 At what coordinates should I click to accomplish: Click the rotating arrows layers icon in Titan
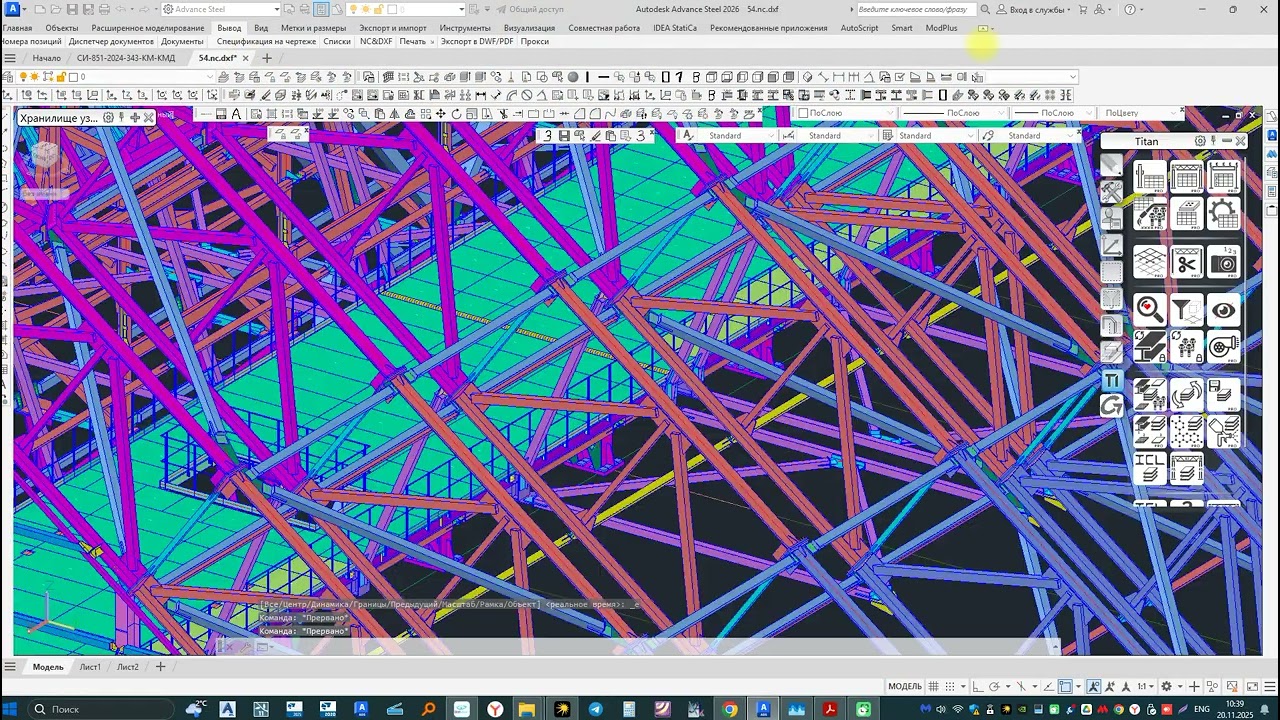(x=1187, y=394)
